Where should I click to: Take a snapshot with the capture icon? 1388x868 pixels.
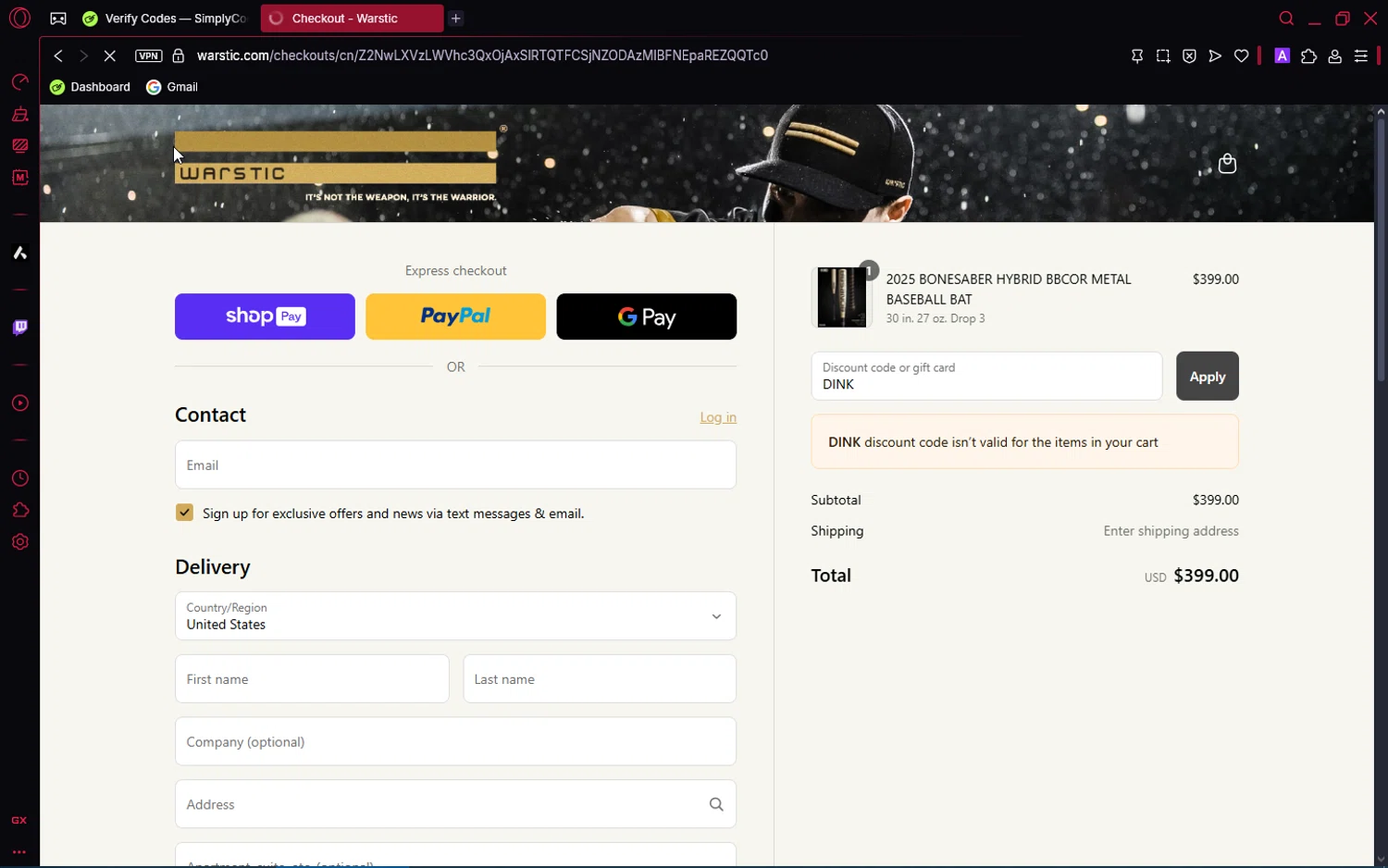point(1163,56)
